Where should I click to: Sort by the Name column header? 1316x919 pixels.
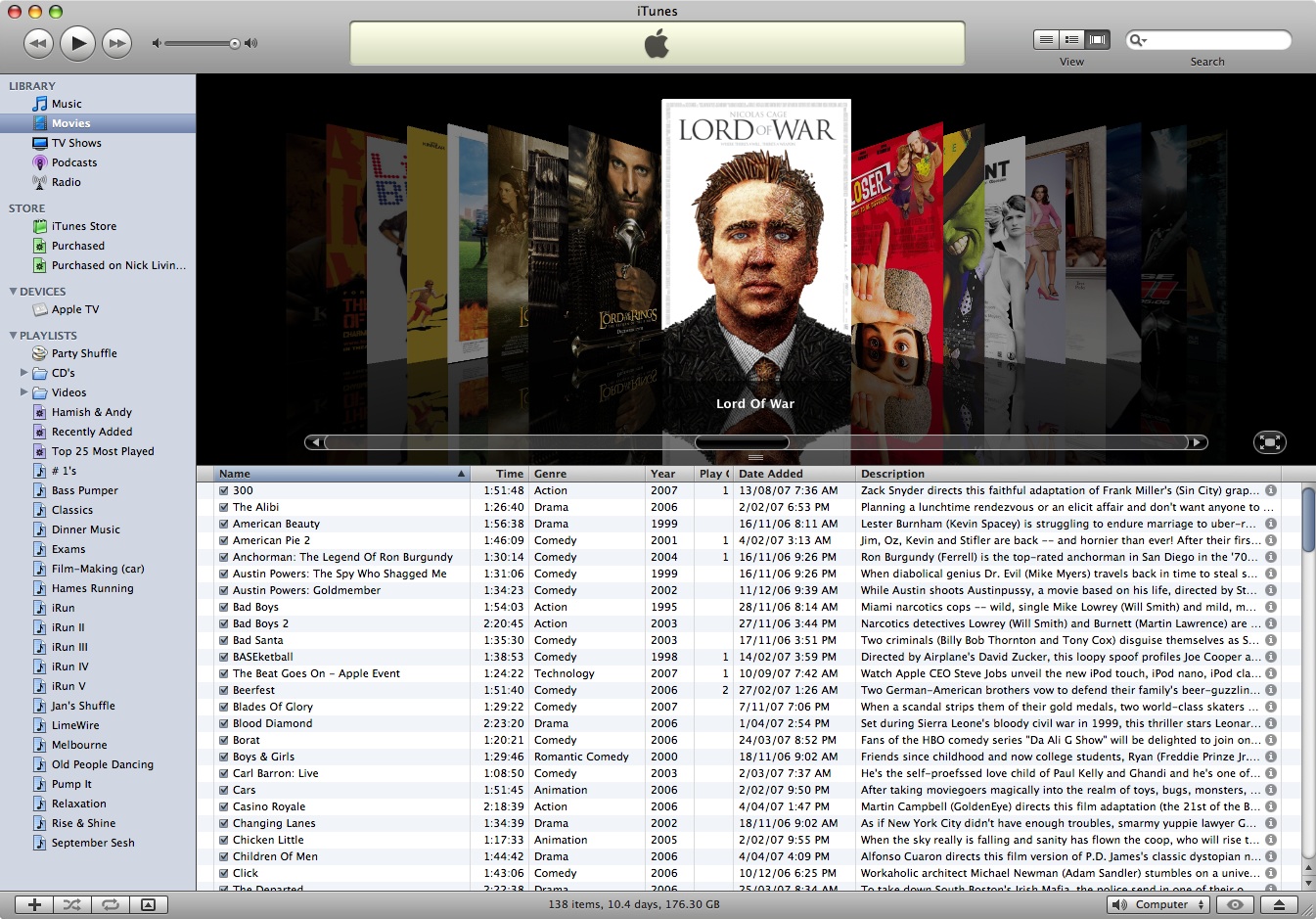point(342,474)
